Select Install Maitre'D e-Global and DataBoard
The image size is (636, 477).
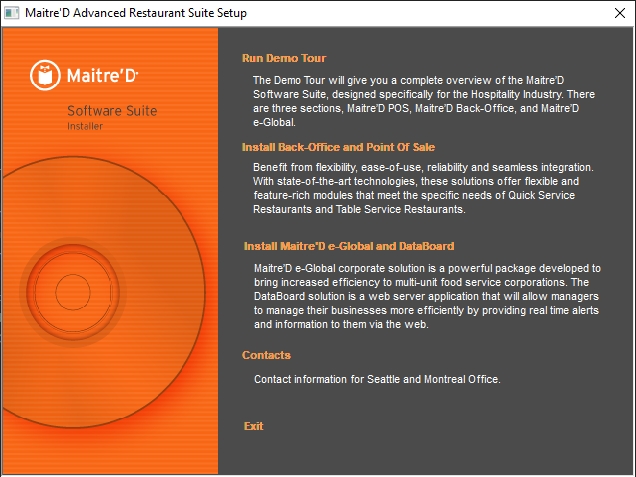[x=349, y=246]
